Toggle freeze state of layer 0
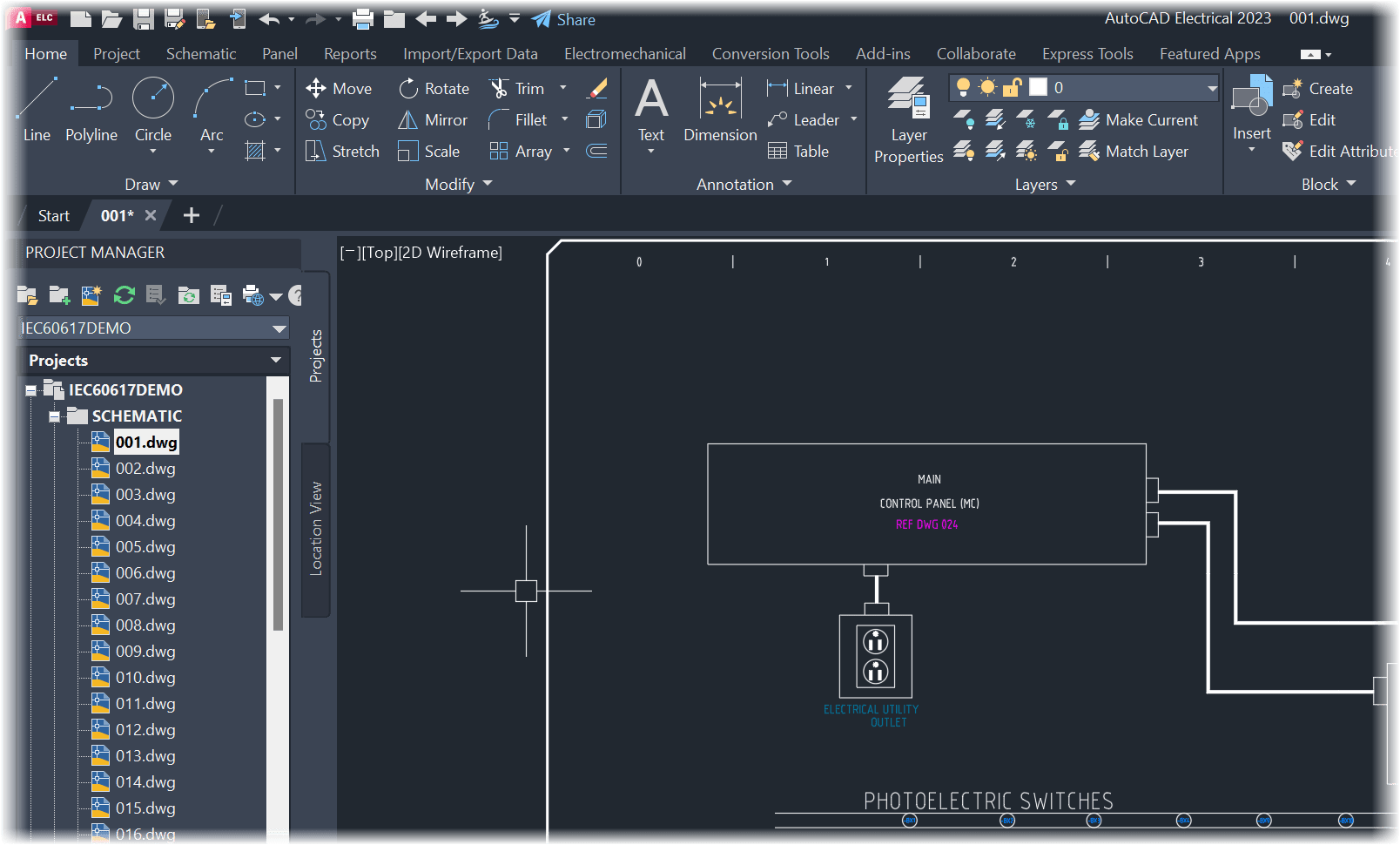Screen dimensions: 1400x845 pos(988,87)
